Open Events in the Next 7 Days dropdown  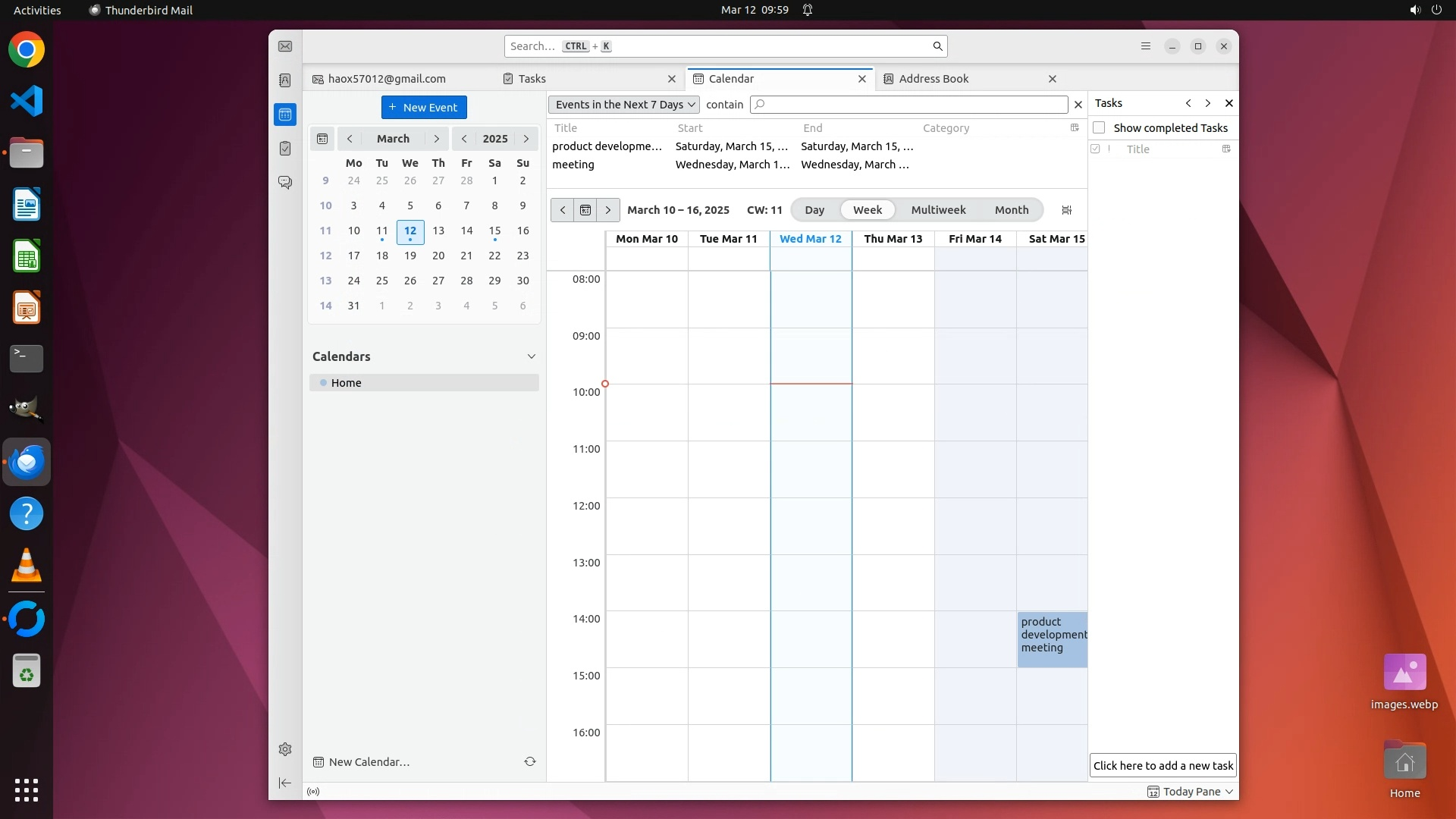(624, 105)
